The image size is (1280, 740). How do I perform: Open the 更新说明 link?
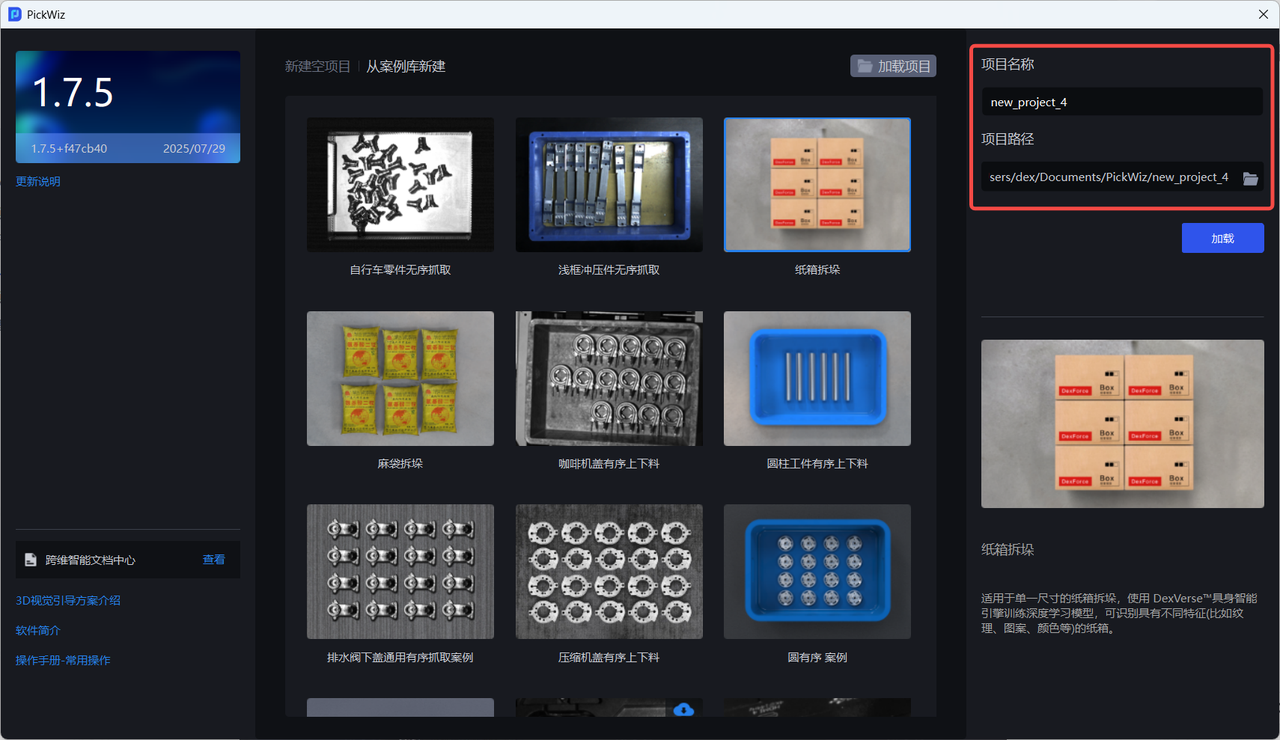(38, 182)
